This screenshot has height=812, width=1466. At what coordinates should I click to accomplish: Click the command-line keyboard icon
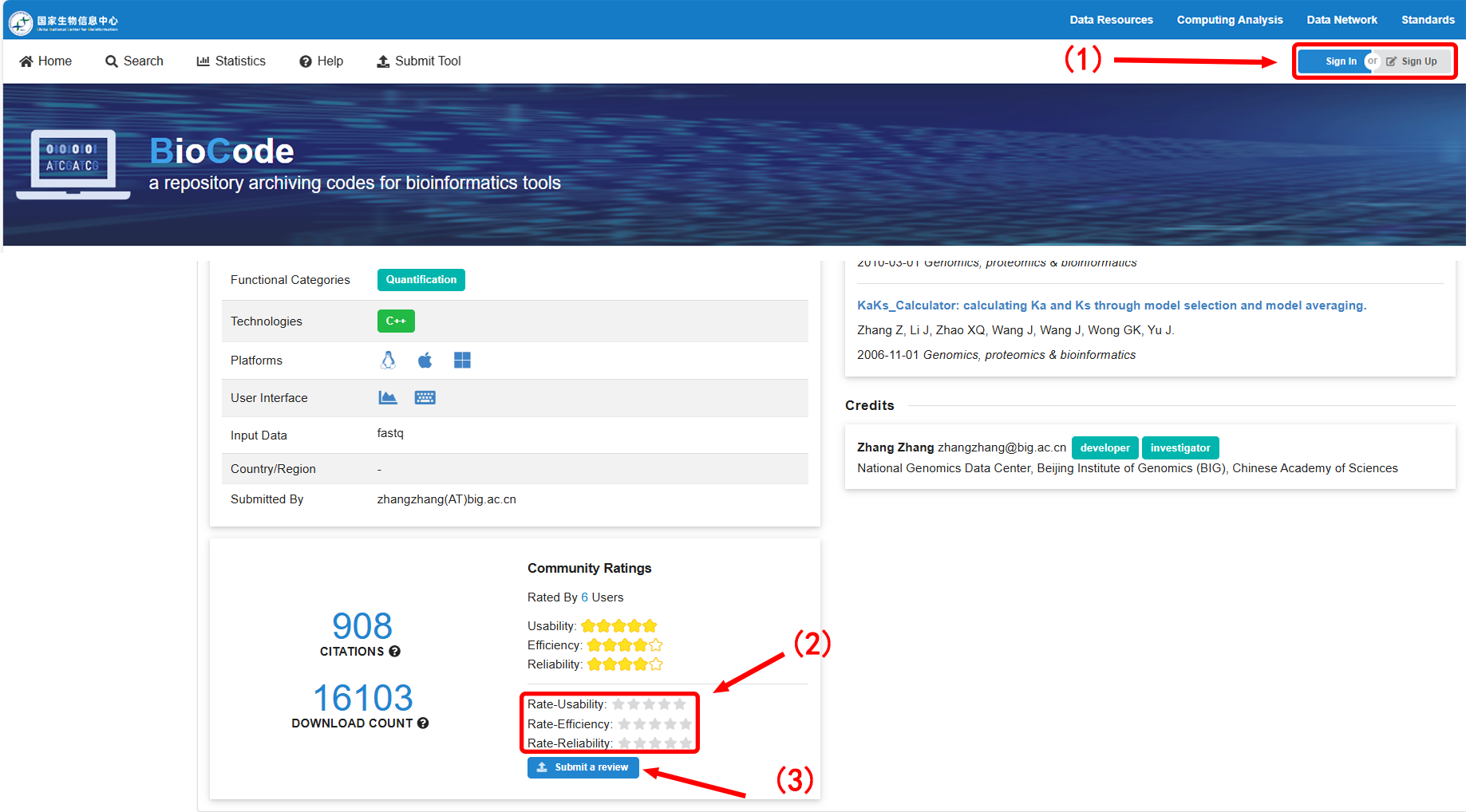coord(425,397)
